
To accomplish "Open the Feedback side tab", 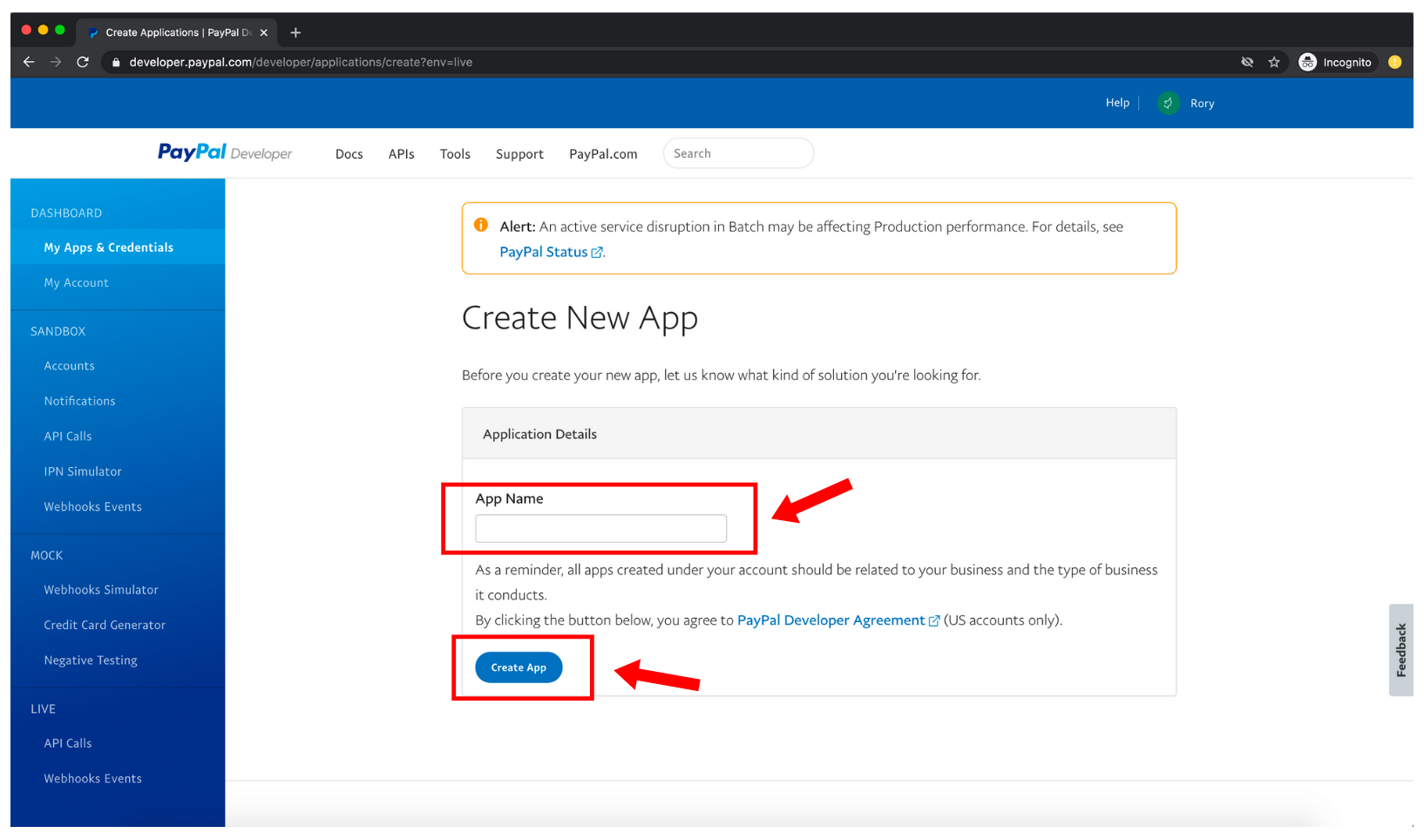I will (x=1401, y=650).
